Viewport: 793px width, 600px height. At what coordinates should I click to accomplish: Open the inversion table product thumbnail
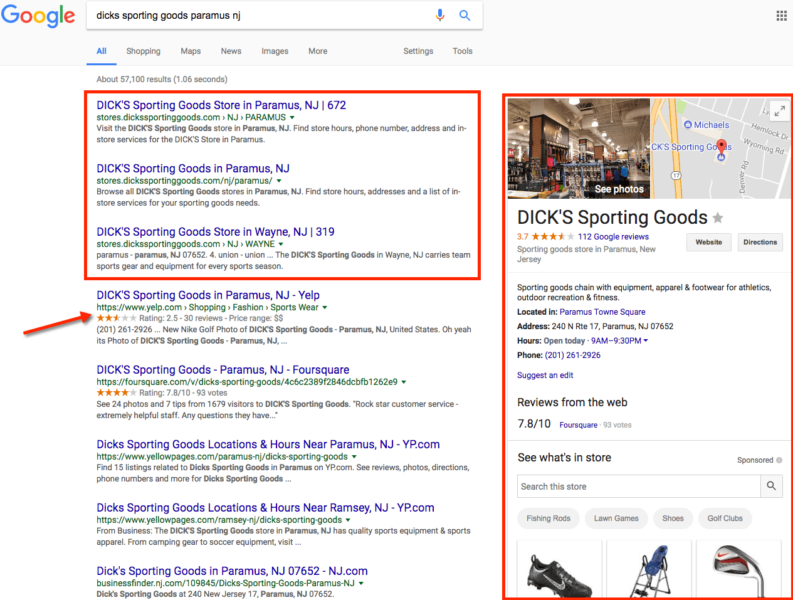(x=649, y=570)
